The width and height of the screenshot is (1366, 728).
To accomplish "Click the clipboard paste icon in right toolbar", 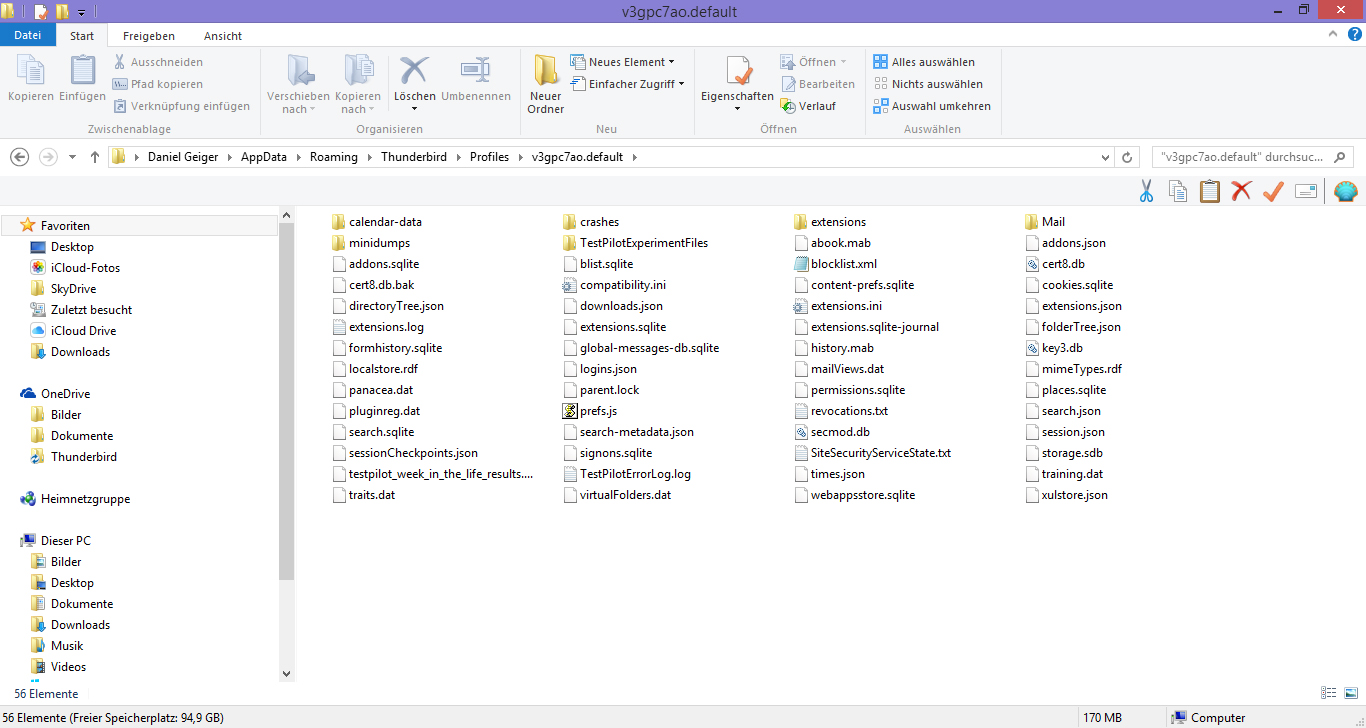I will pos(1210,191).
